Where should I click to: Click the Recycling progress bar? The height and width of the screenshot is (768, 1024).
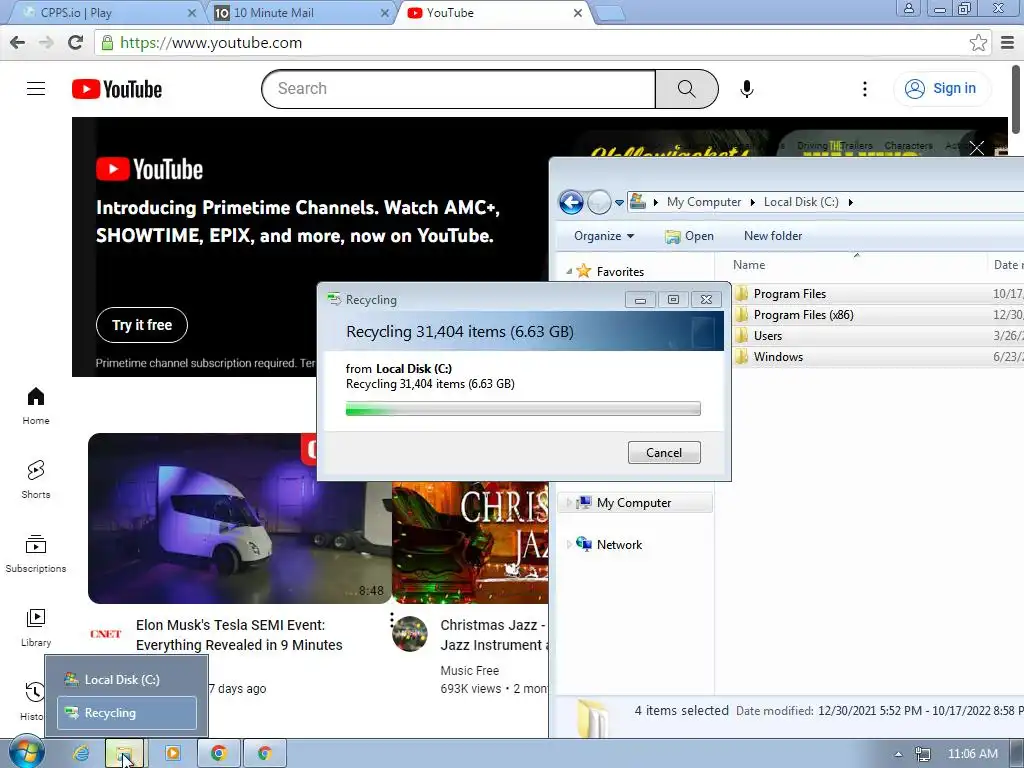tap(523, 409)
